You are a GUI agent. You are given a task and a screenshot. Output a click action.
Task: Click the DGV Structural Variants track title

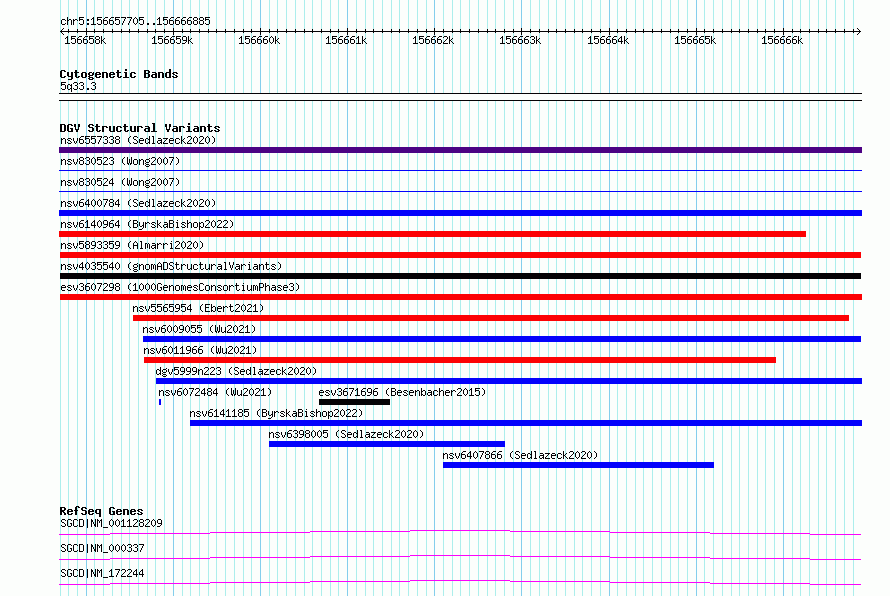click(140, 128)
